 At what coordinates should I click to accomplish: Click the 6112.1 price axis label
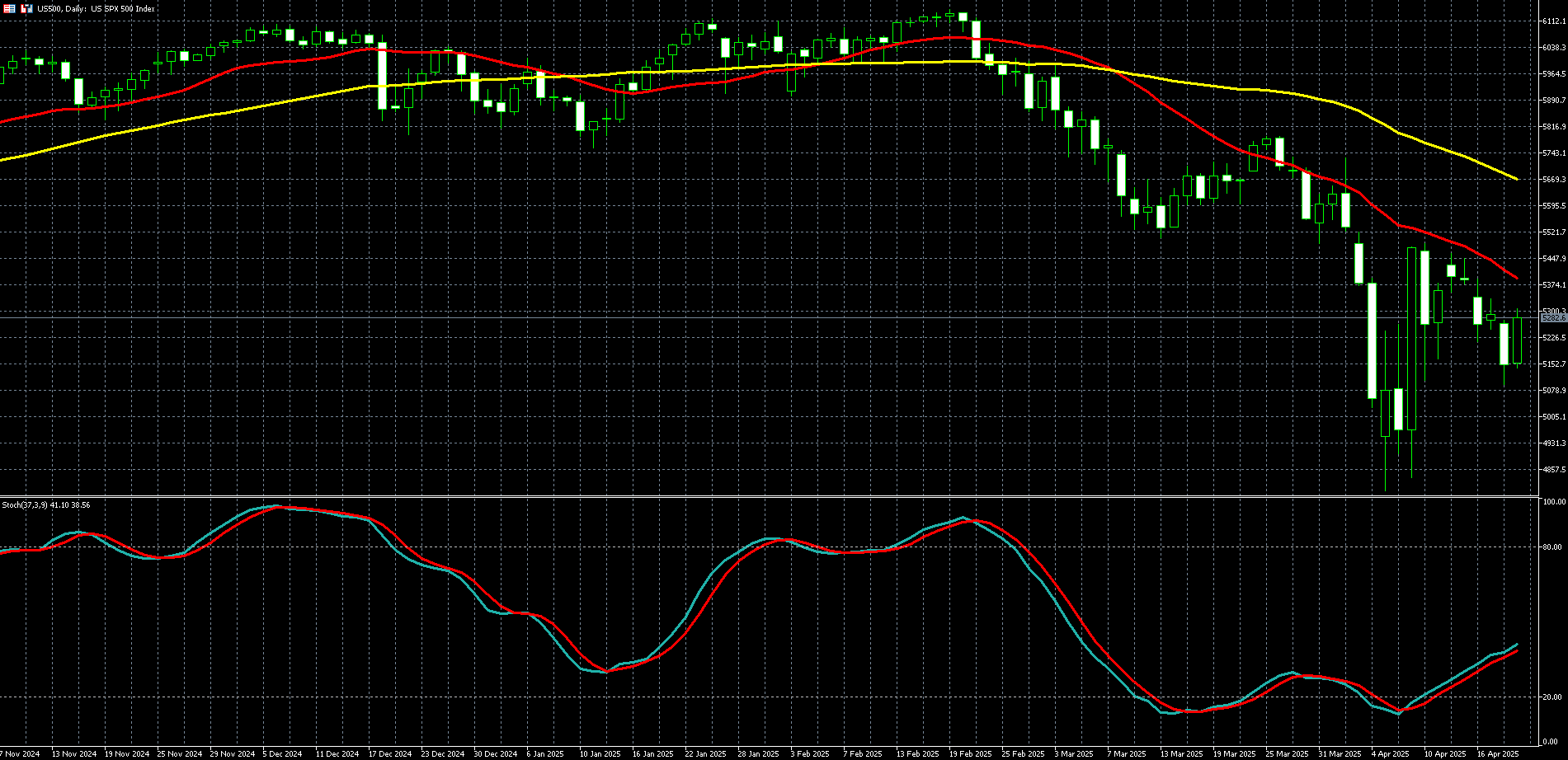(1553, 21)
